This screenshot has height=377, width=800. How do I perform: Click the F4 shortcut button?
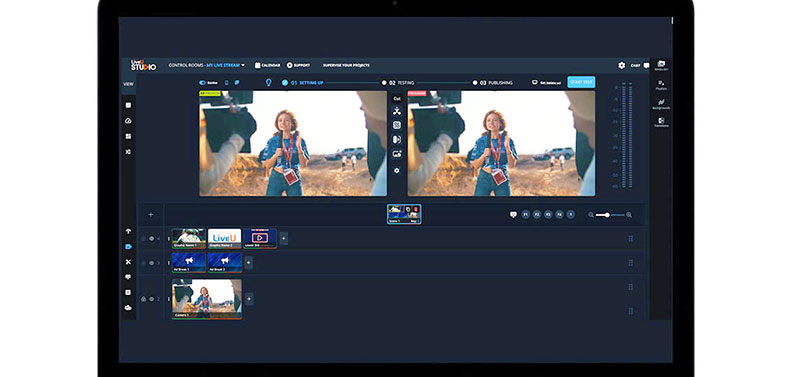coord(559,215)
